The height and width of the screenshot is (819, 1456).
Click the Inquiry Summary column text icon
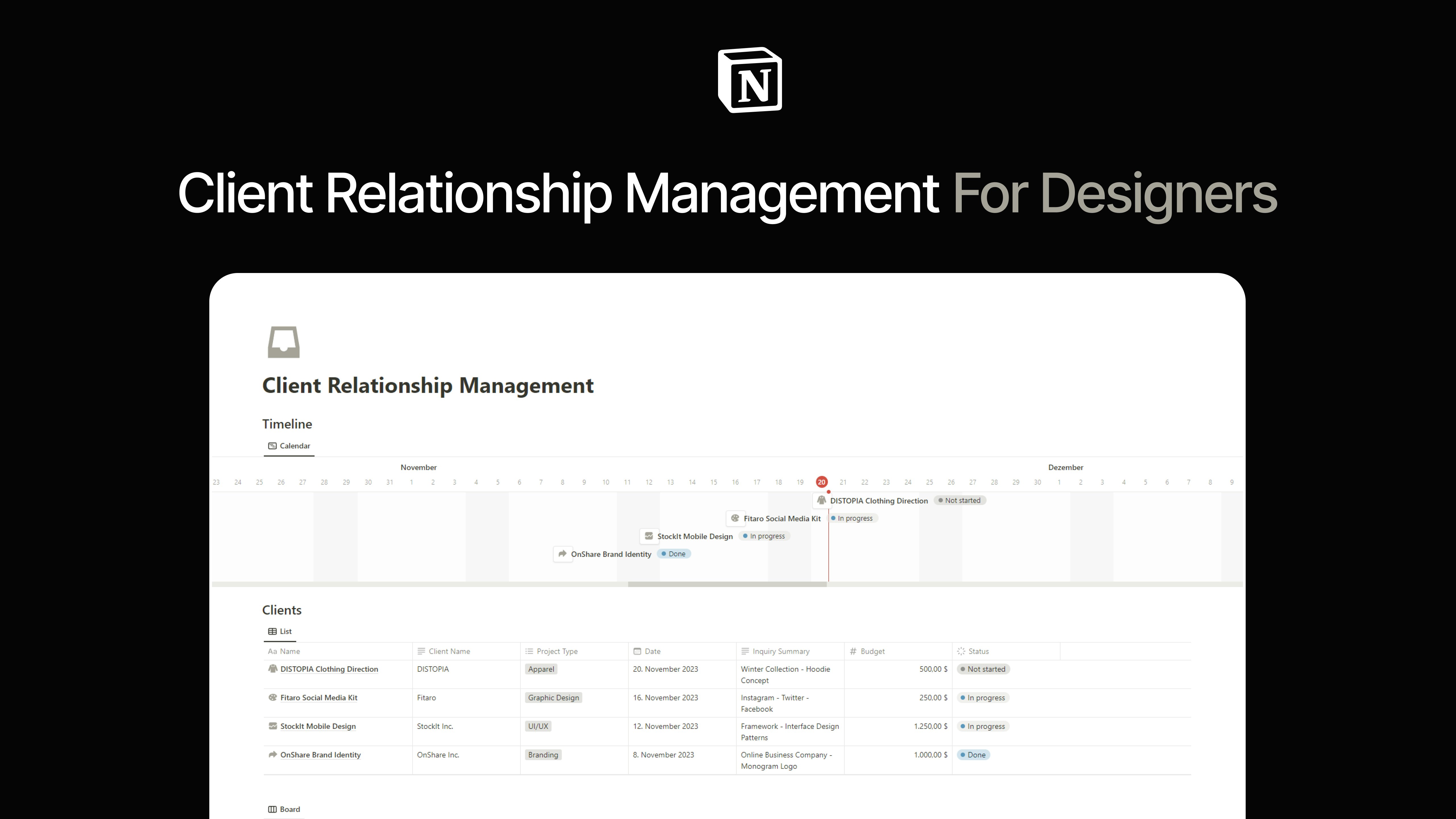coord(746,651)
